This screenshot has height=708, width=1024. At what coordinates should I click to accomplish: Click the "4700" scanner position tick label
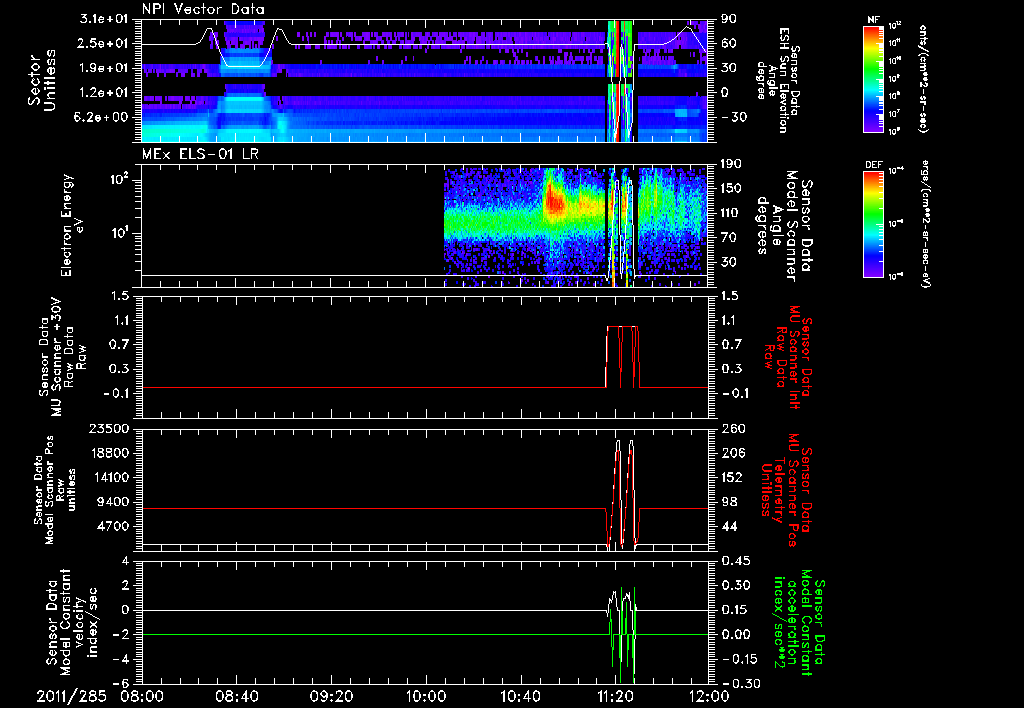tap(115, 526)
